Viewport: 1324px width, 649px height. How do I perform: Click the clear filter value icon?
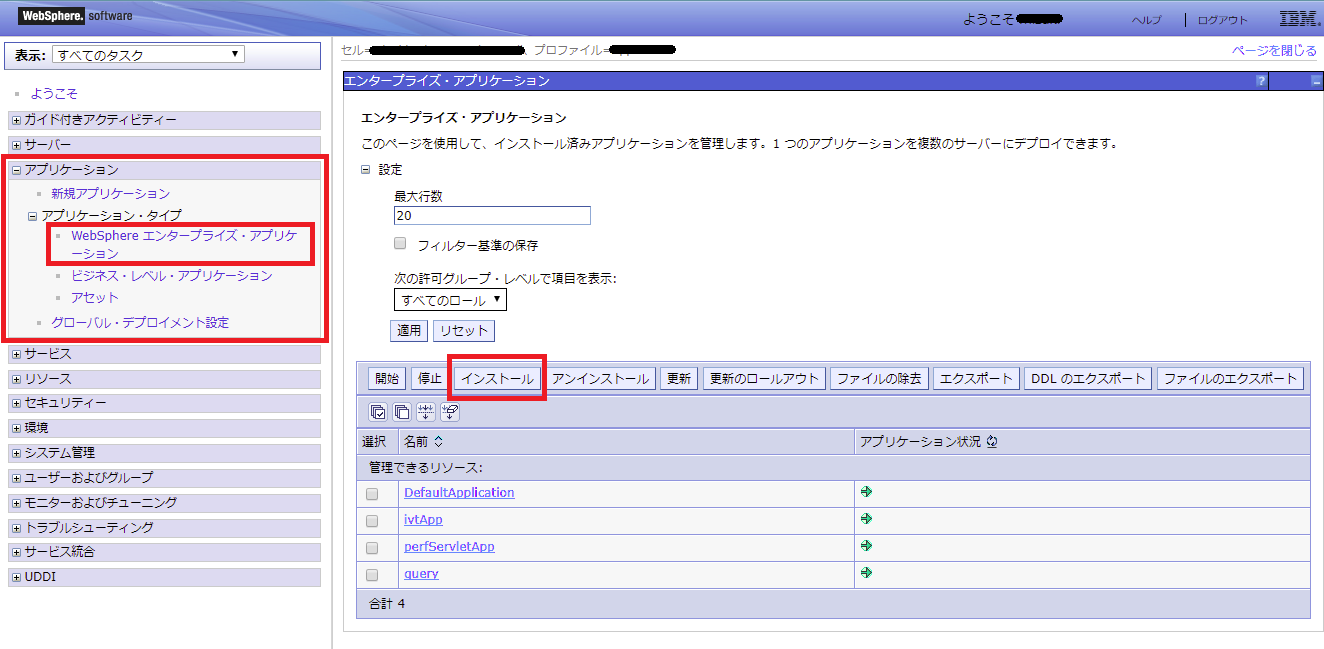click(x=450, y=411)
